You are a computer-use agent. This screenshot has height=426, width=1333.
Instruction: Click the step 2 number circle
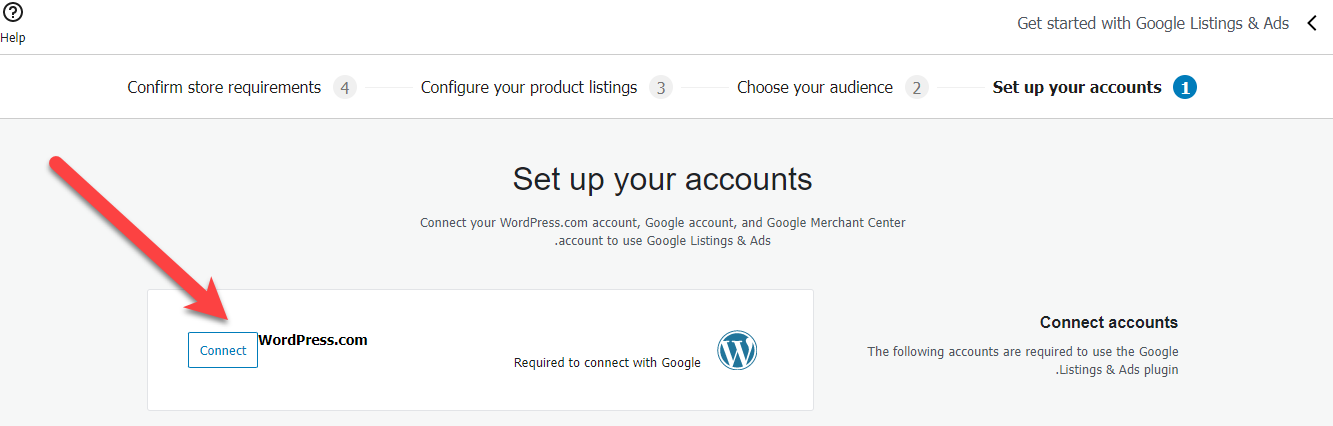tap(917, 88)
